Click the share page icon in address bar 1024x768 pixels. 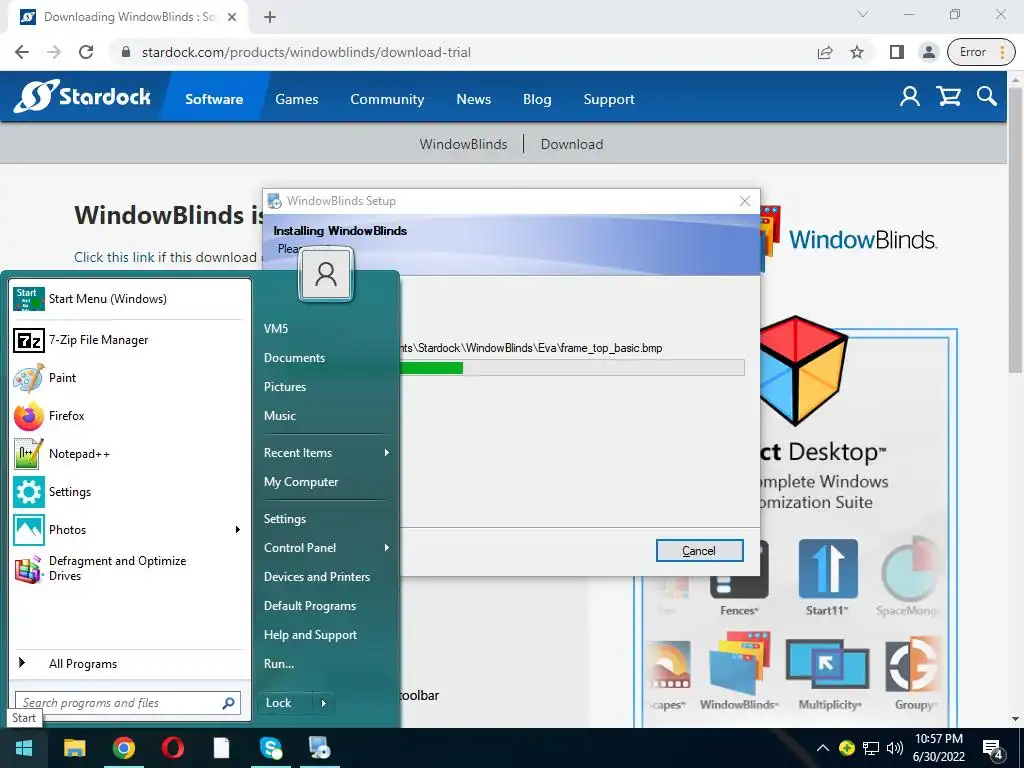click(825, 52)
